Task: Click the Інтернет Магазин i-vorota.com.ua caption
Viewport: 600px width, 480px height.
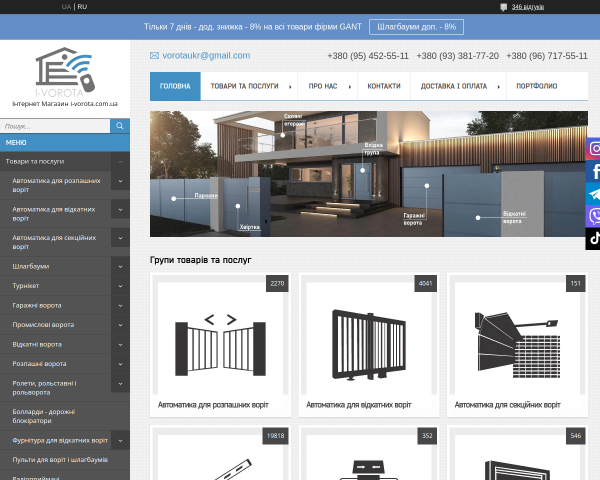Action: point(65,104)
